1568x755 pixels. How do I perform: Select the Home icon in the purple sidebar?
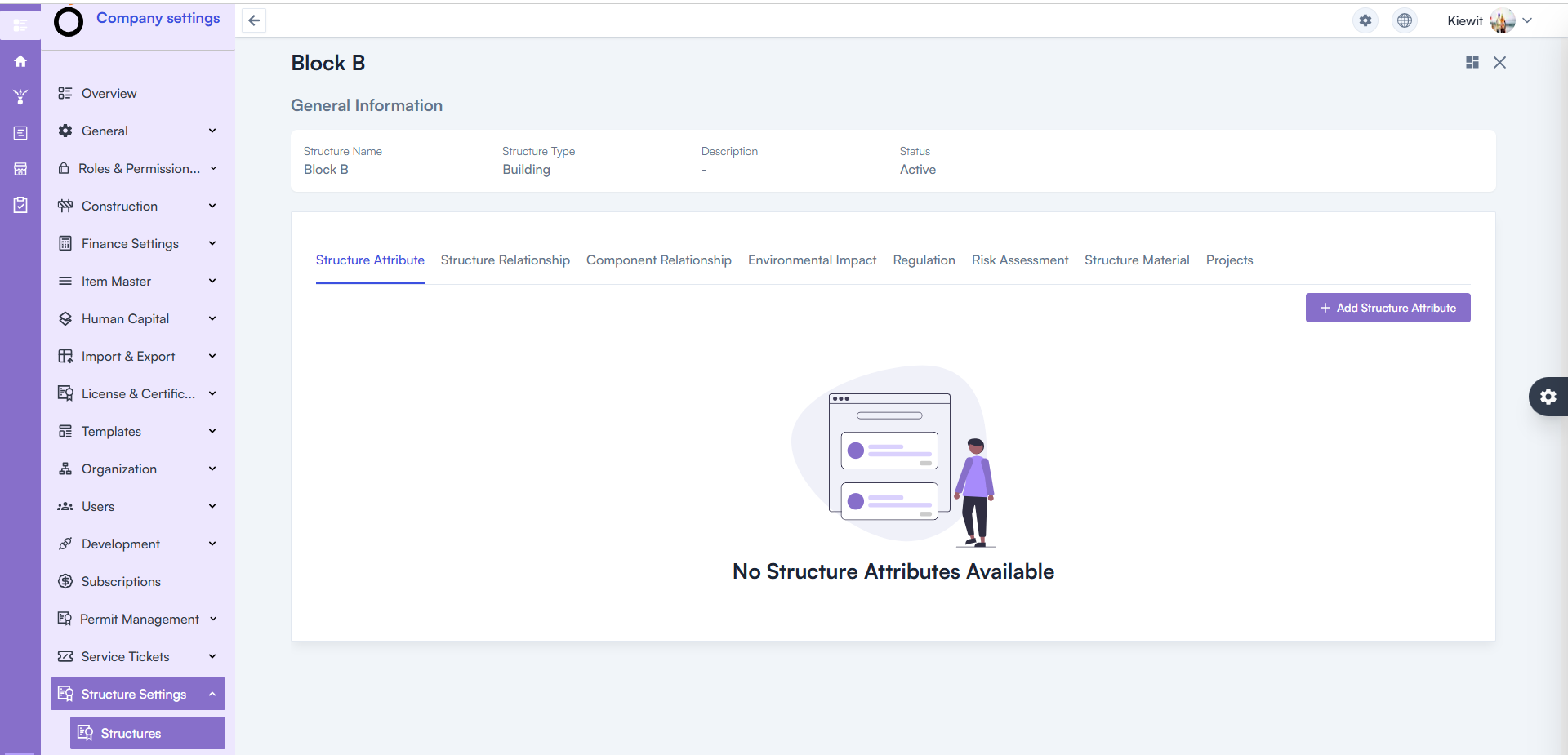20,61
